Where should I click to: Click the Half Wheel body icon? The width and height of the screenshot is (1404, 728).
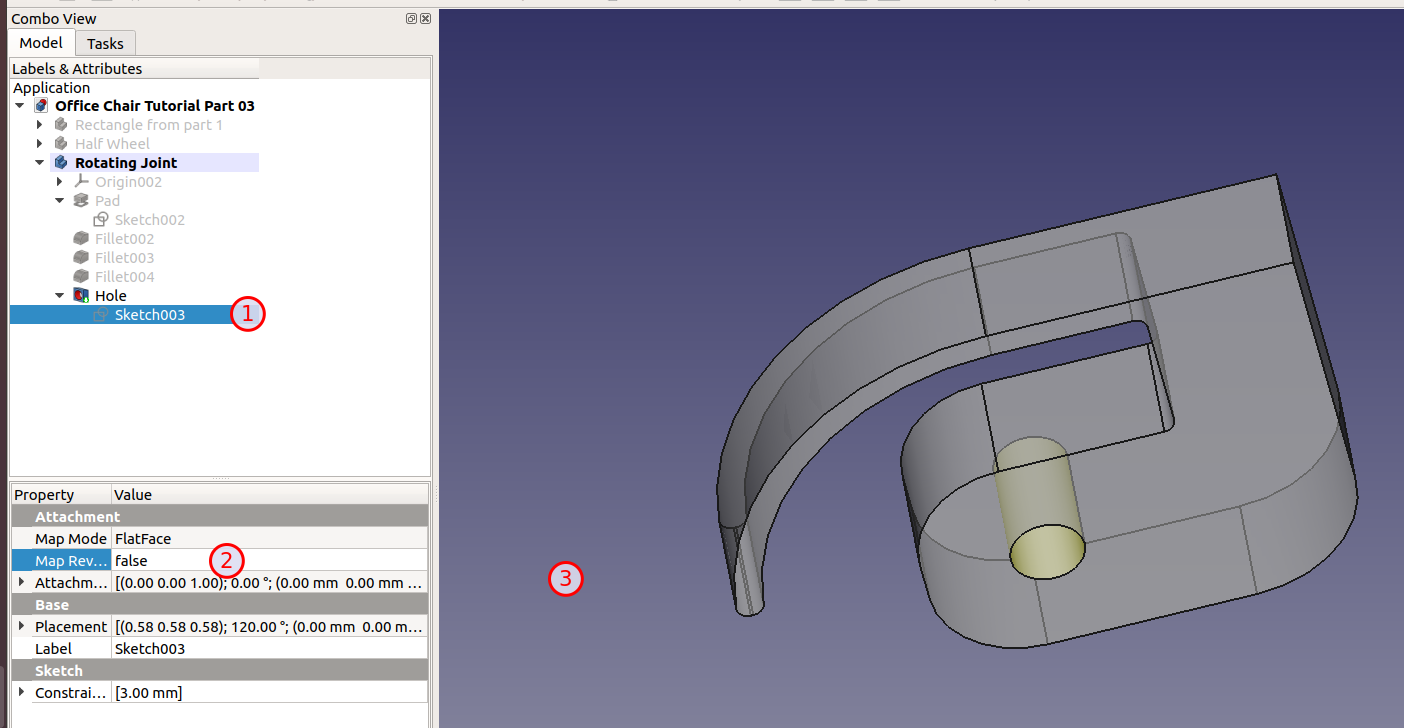point(62,144)
